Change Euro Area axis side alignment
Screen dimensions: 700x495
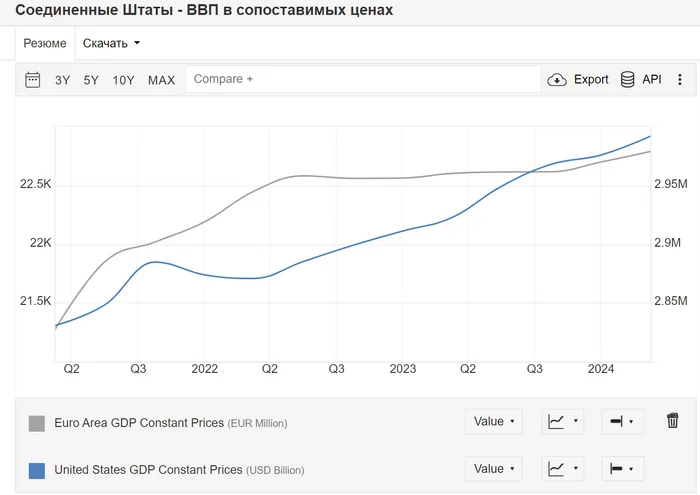click(x=622, y=421)
